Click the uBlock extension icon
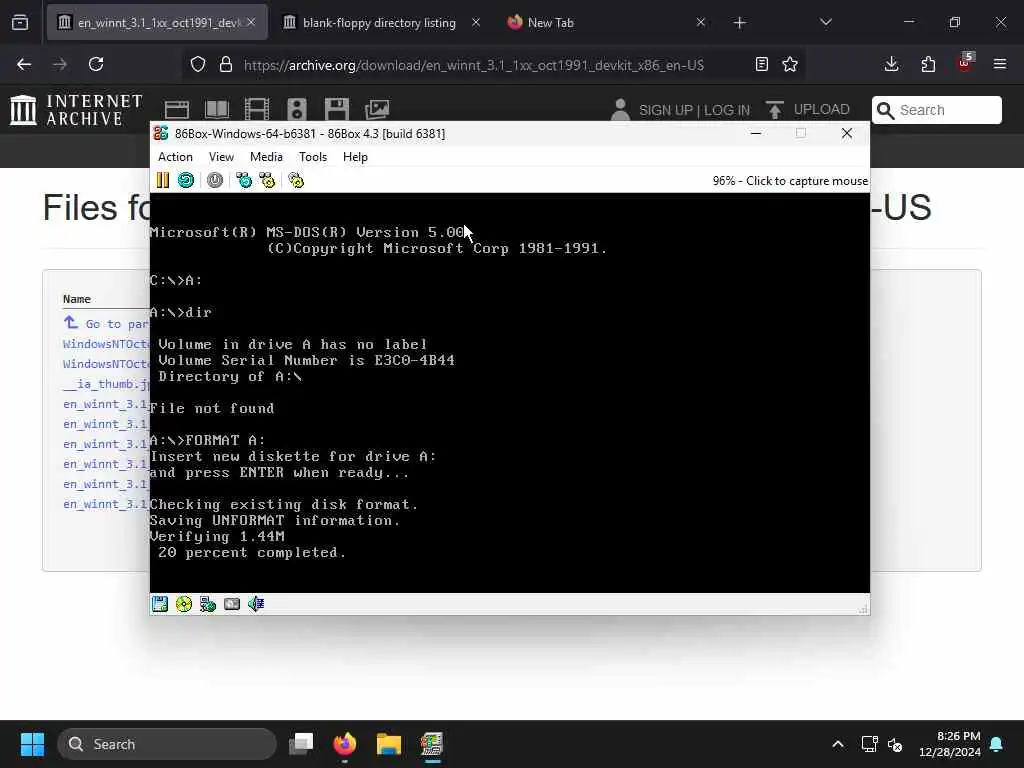 (x=965, y=63)
